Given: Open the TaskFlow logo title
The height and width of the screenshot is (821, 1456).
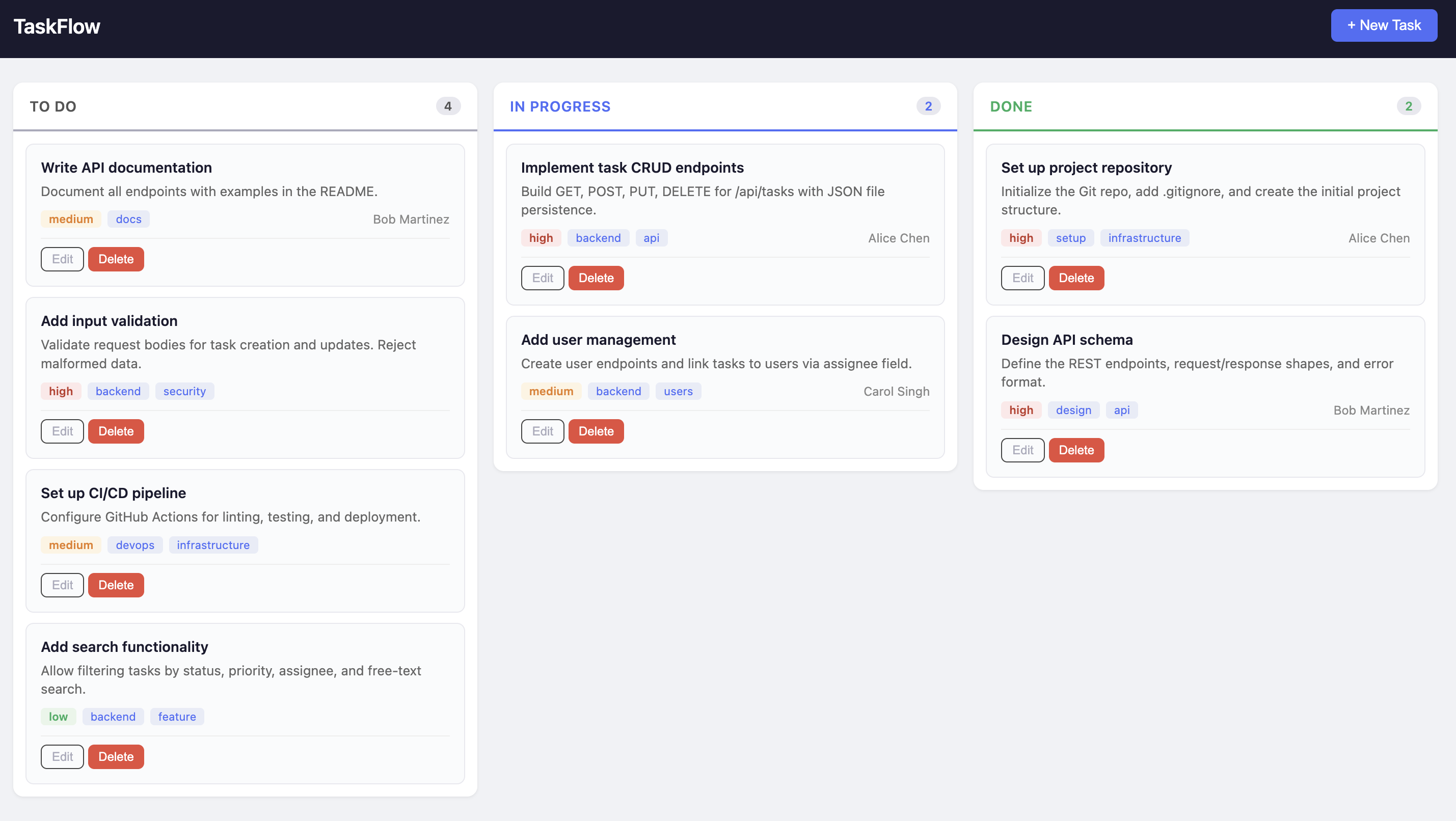Looking at the screenshot, I should (x=57, y=26).
